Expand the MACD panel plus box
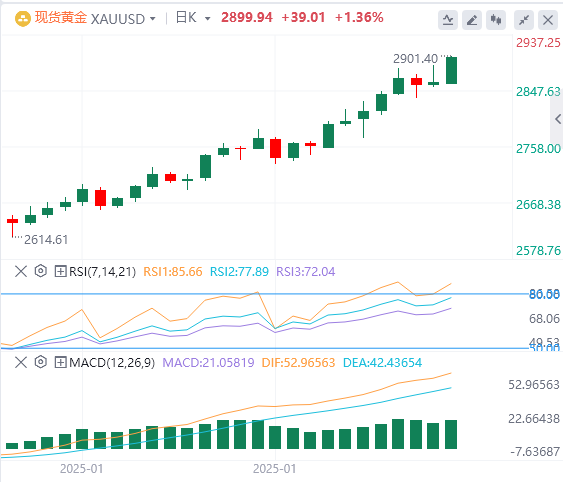563x482 pixels. point(60,362)
